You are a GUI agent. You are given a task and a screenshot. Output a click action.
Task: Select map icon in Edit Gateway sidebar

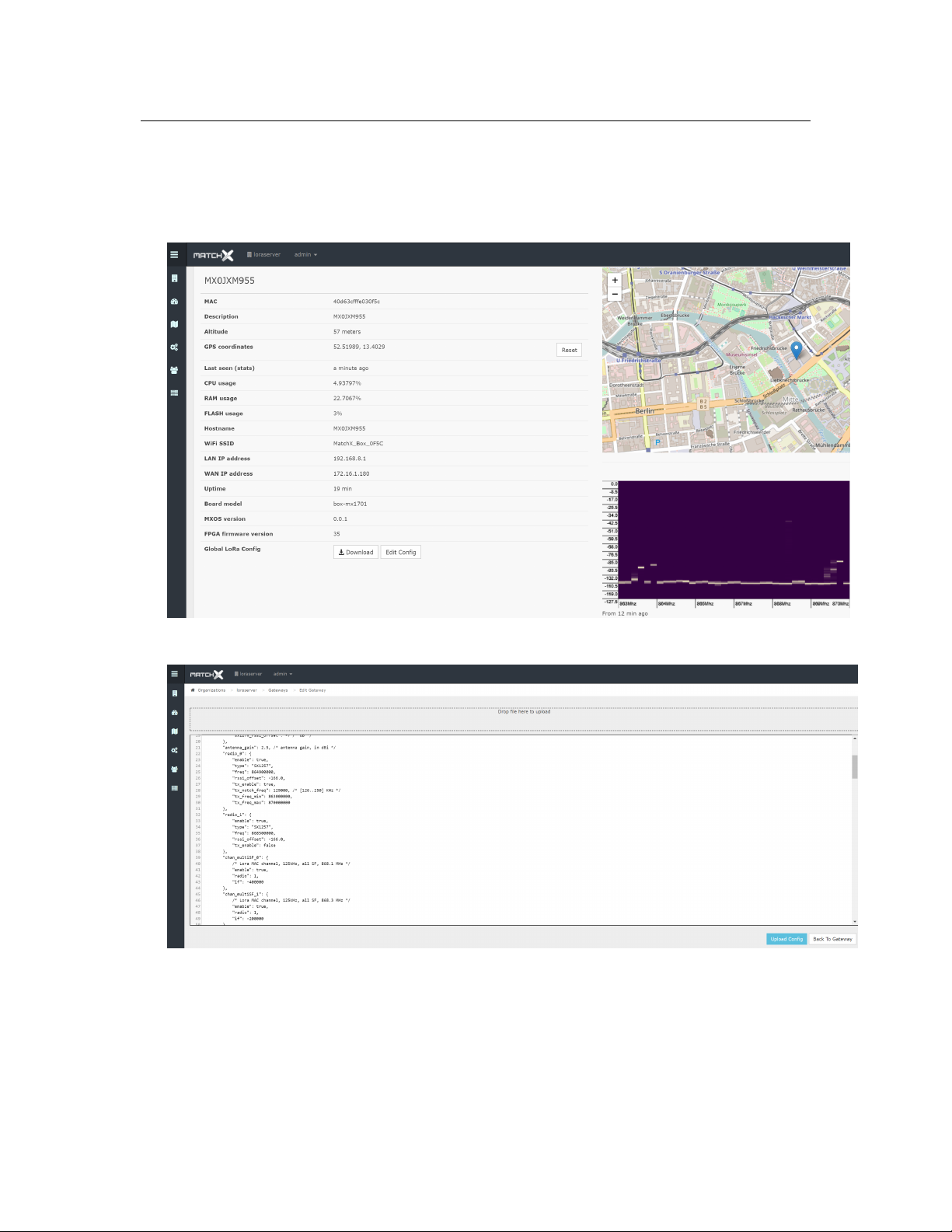pos(174,731)
